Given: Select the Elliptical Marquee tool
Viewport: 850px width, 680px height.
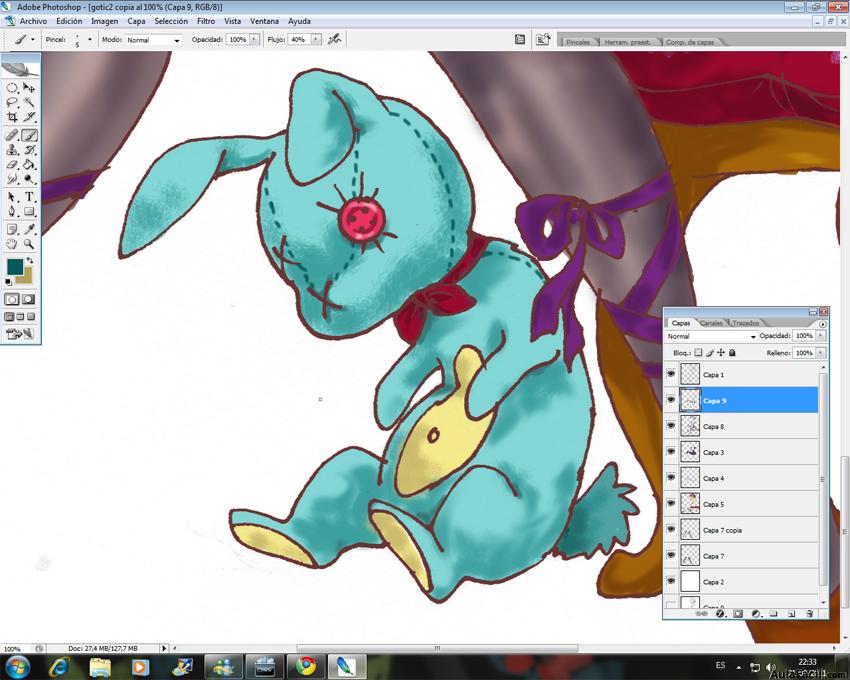Looking at the screenshot, I should [12, 88].
